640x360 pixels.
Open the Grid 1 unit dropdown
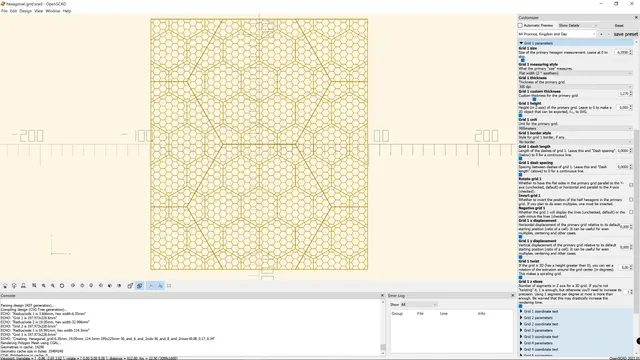pos(576,129)
